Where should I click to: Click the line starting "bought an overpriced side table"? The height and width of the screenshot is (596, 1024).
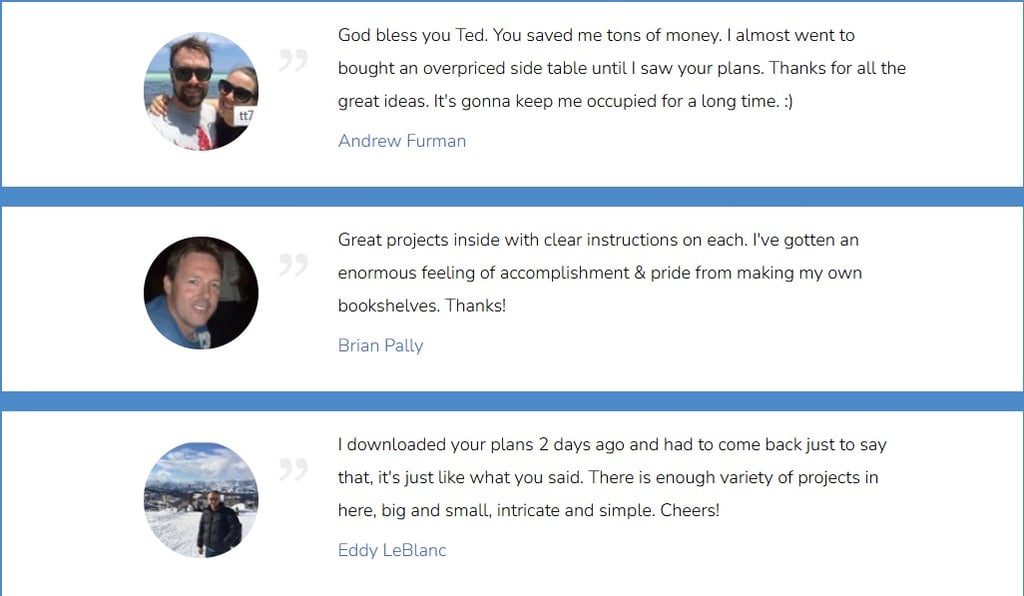tap(621, 68)
